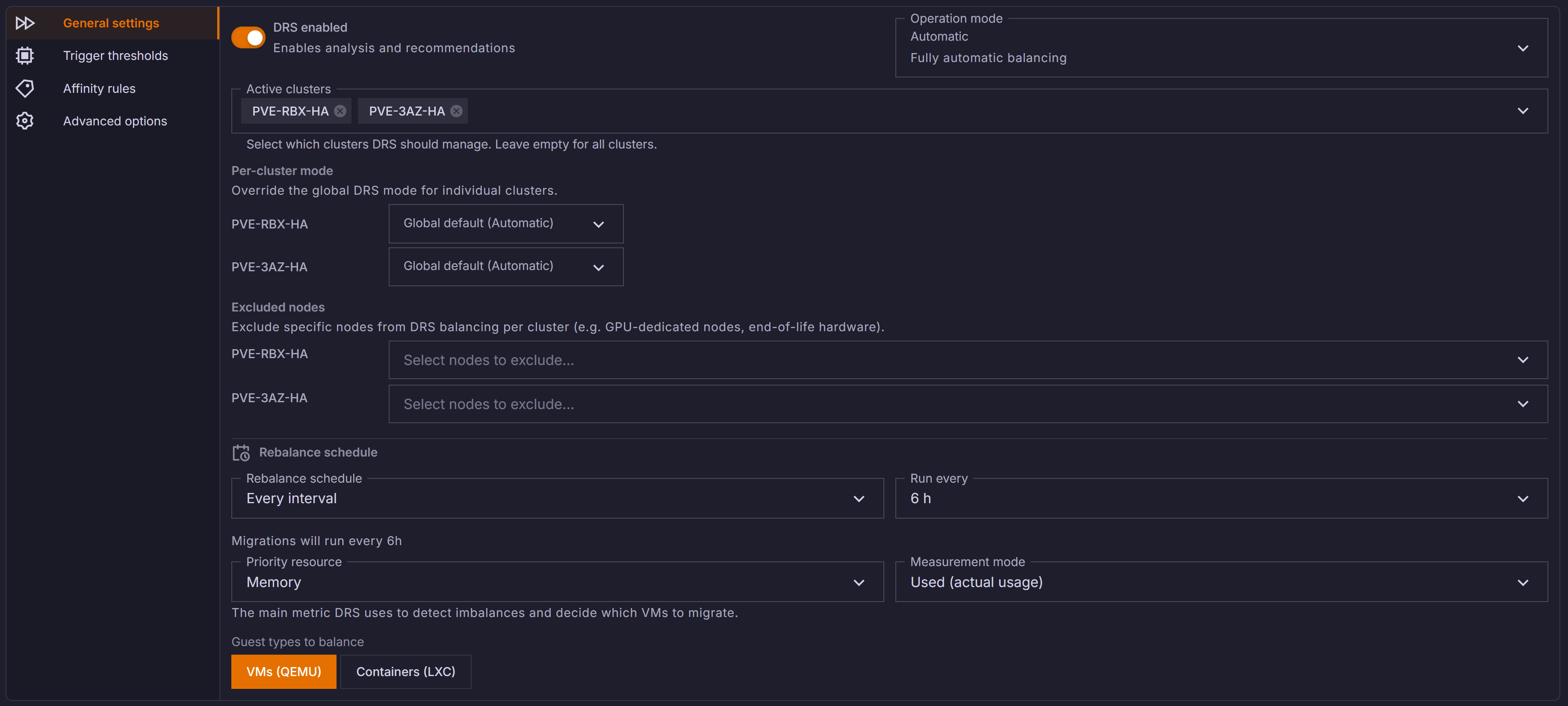Click the Trigger thresholds chip icon

tap(24, 56)
